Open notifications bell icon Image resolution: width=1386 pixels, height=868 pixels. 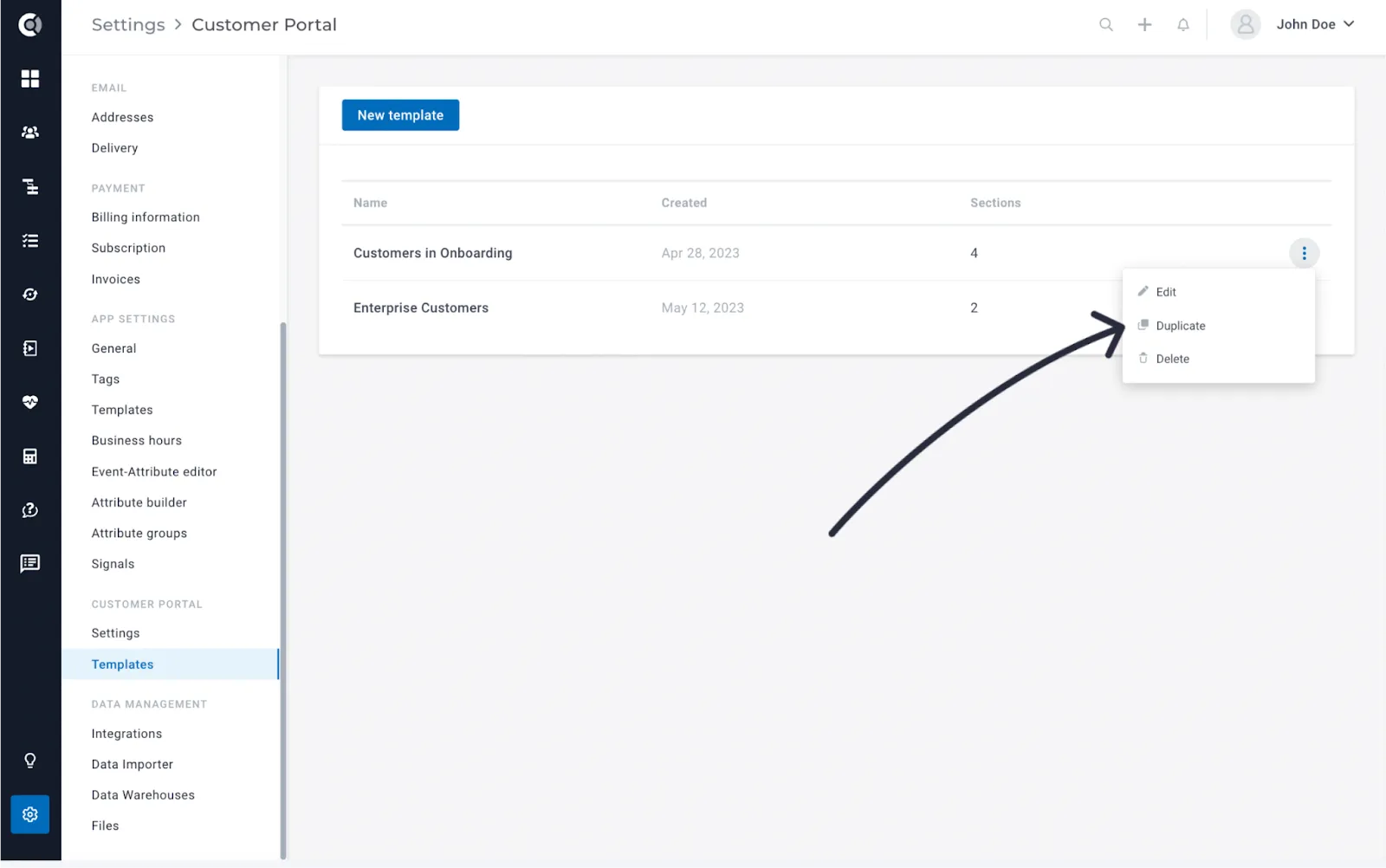(1183, 24)
